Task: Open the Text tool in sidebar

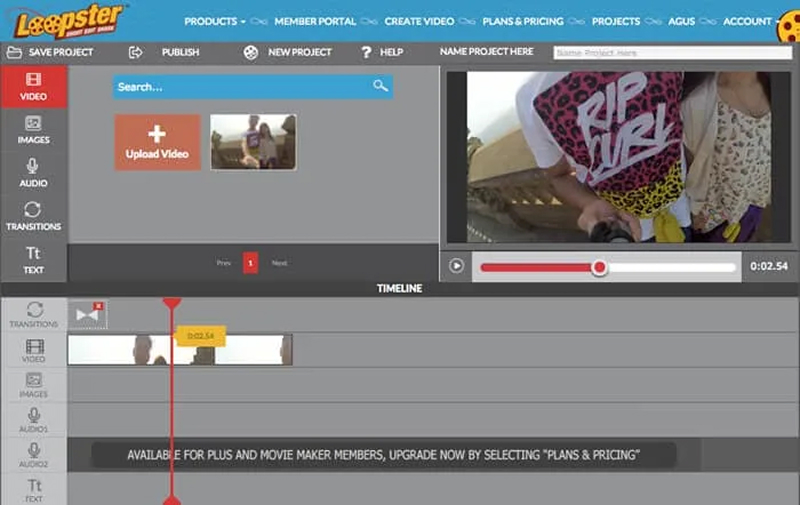Action: (33, 259)
